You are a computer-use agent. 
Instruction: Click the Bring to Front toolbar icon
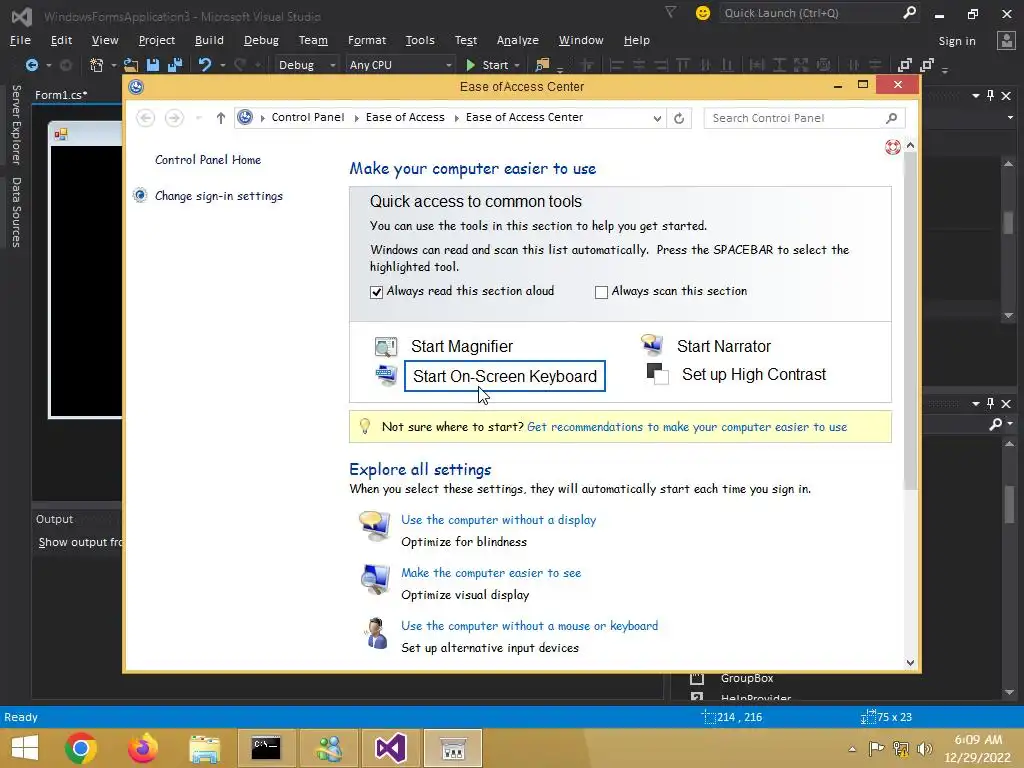click(904, 65)
